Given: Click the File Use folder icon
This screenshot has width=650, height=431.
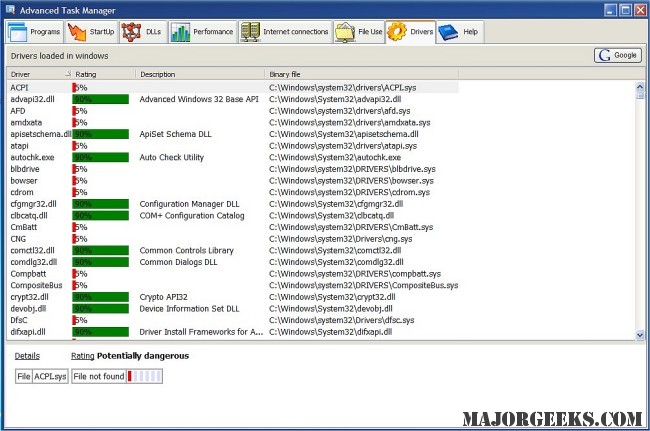Looking at the screenshot, I should coord(345,32).
